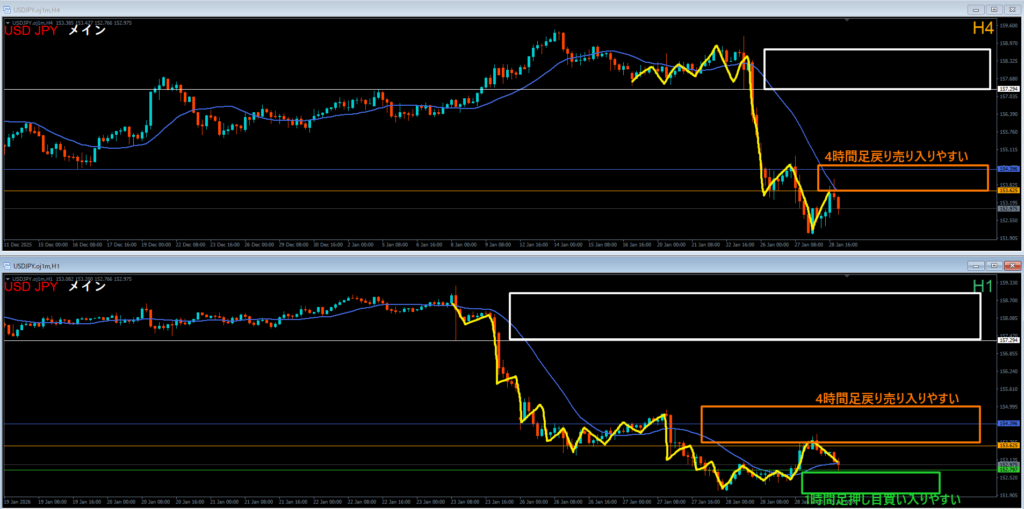Click the chart shift triangle marker on the H1 chart
Screen dimensions: 1024x509
[x=848, y=277]
